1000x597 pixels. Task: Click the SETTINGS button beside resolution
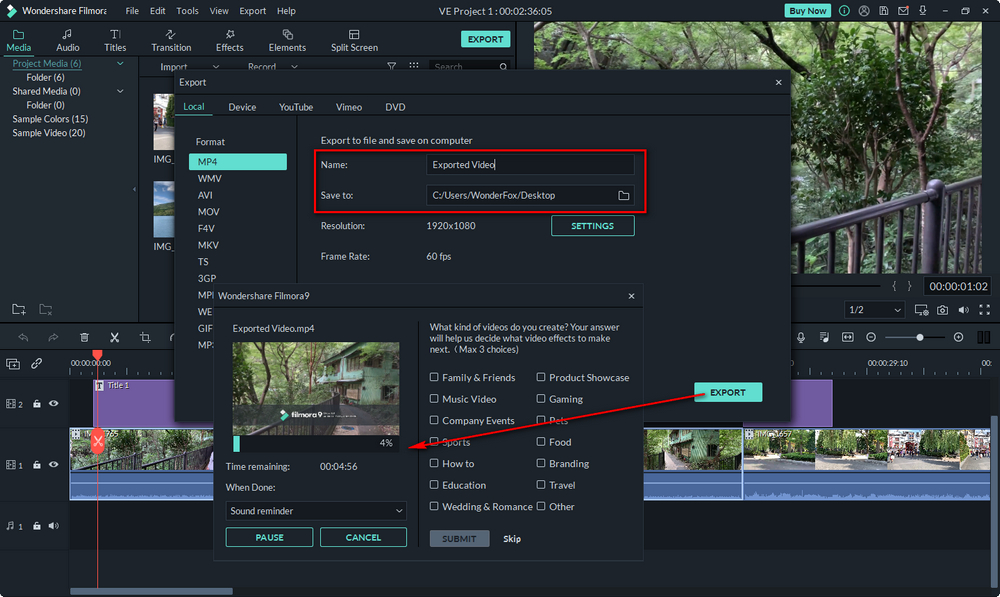click(x=592, y=226)
